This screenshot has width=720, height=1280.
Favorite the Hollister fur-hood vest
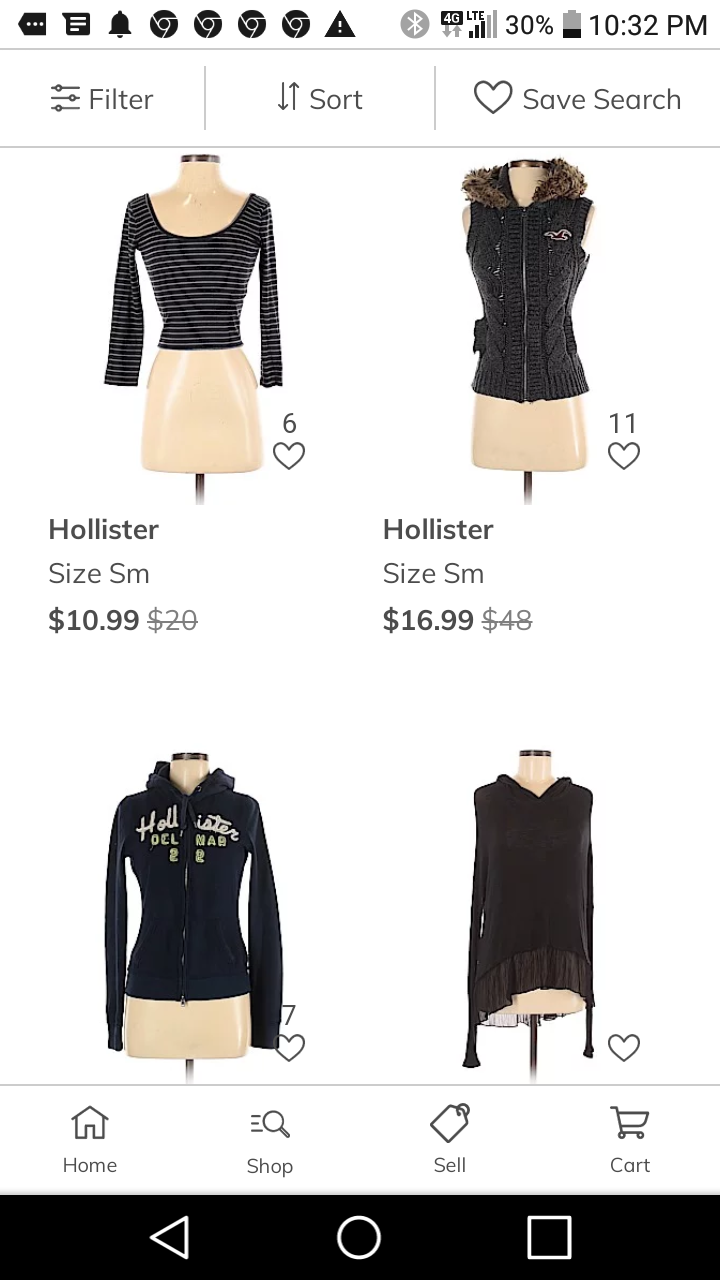pyautogui.click(x=624, y=456)
